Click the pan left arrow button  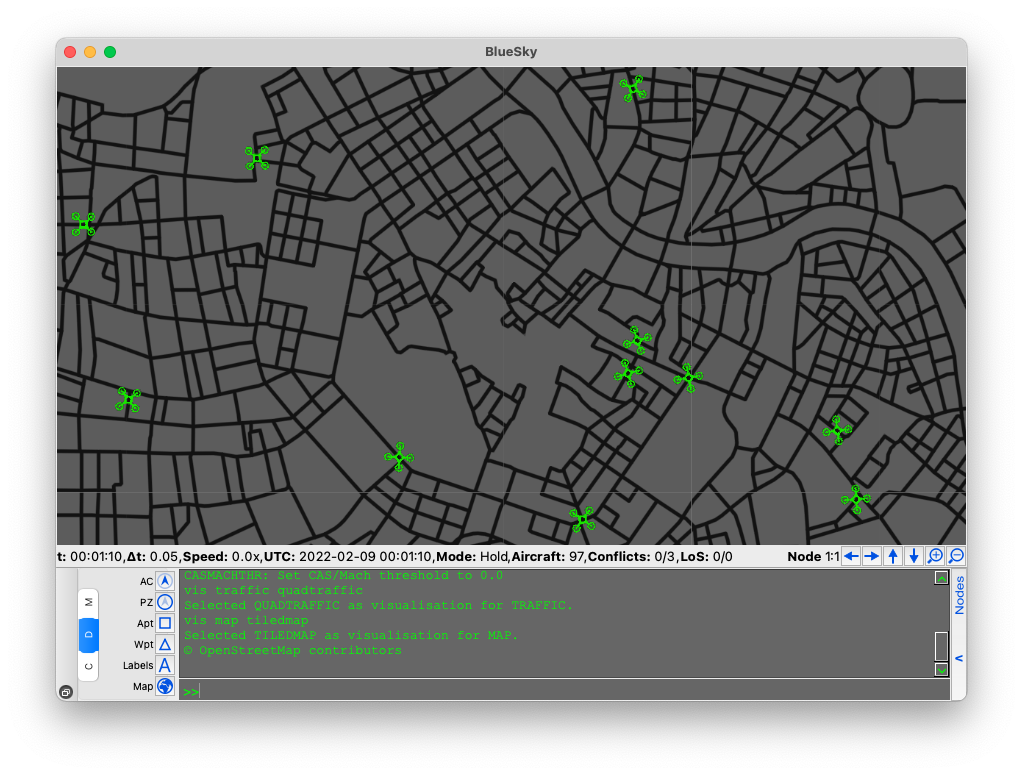pos(851,556)
